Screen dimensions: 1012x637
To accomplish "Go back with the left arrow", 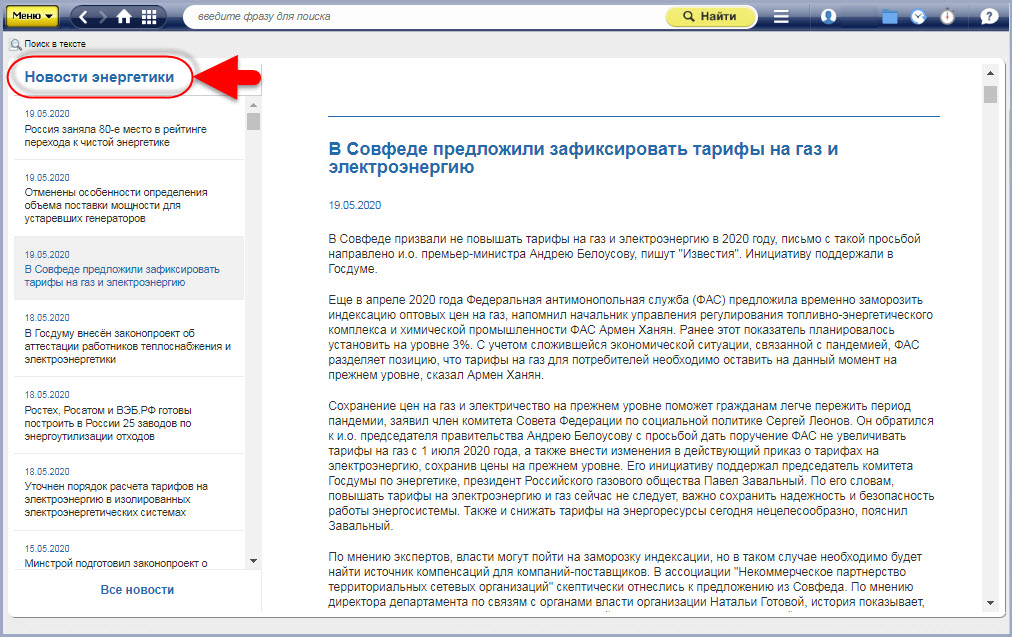I will 83,17.
